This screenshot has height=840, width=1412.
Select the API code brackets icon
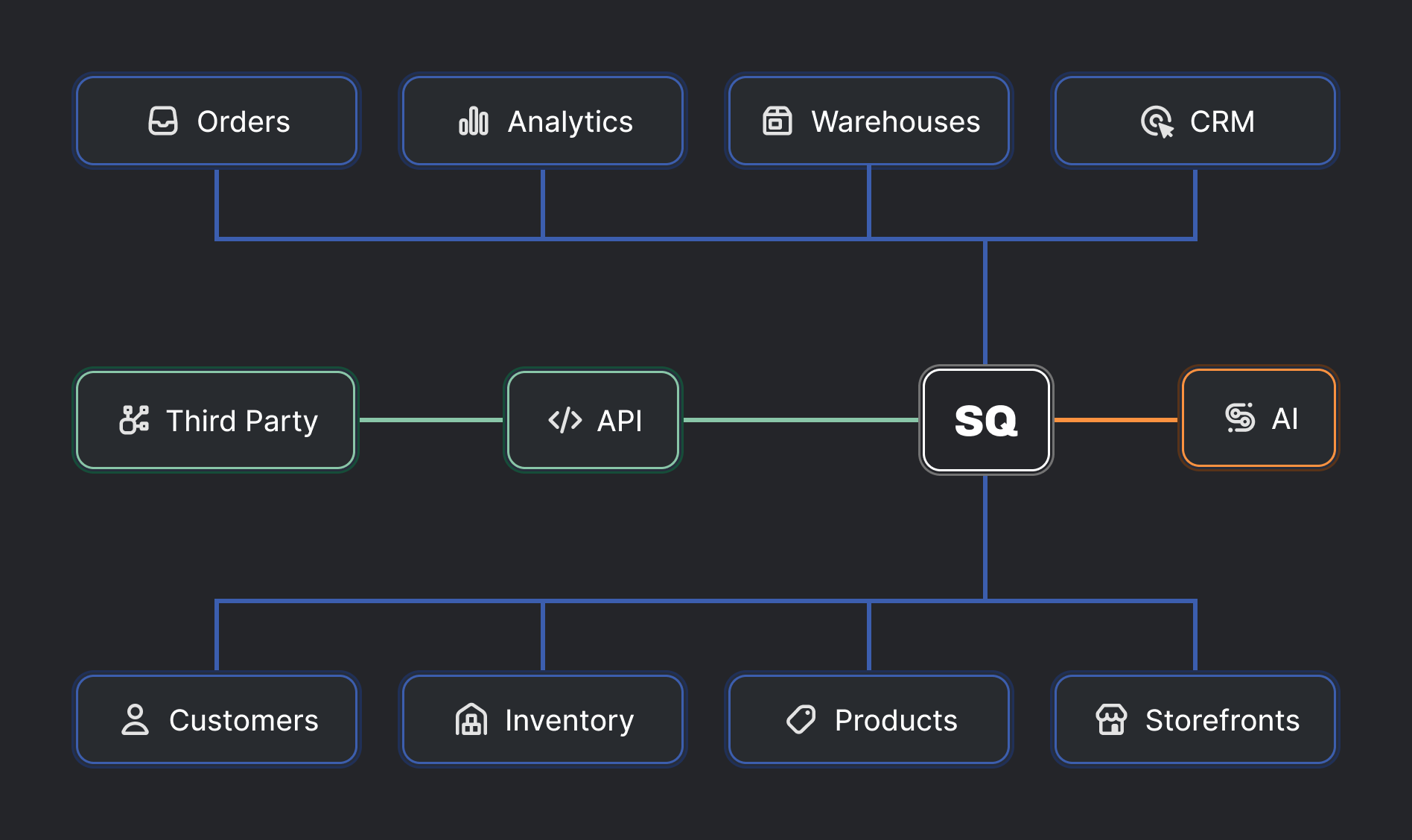563,420
